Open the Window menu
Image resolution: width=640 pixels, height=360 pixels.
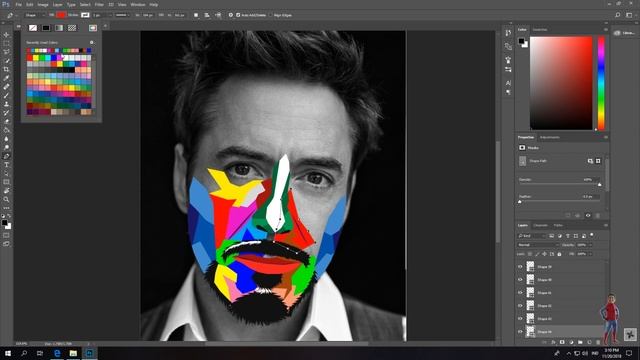click(x=138, y=4)
